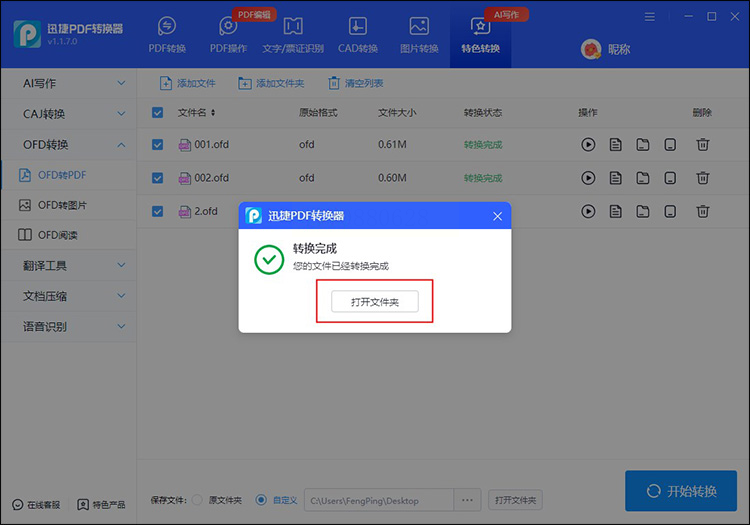Select the 自定义 radio option
The width and height of the screenshot is (750, 525).
click(x=261, y=500)
